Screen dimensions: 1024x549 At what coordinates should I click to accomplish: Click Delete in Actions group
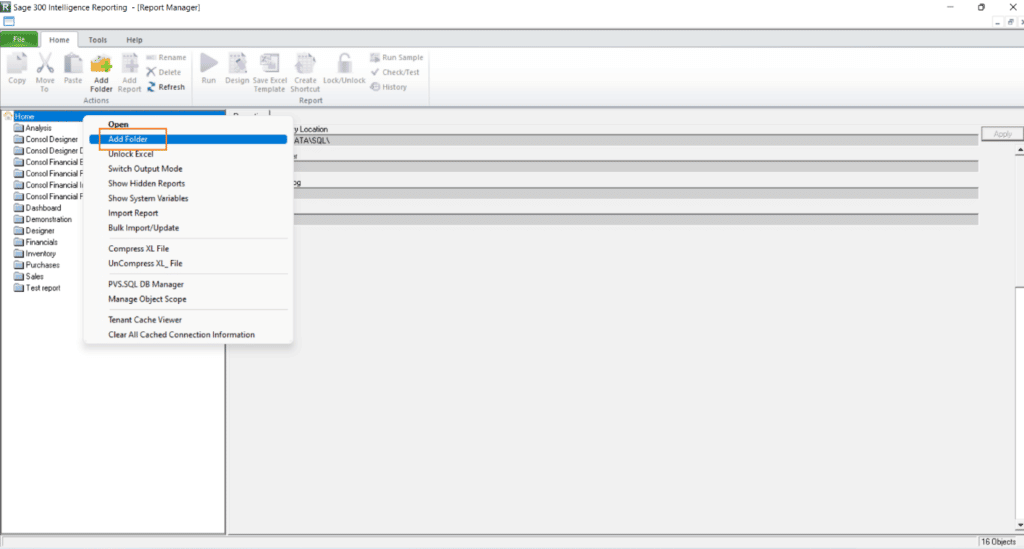point(164,72)
